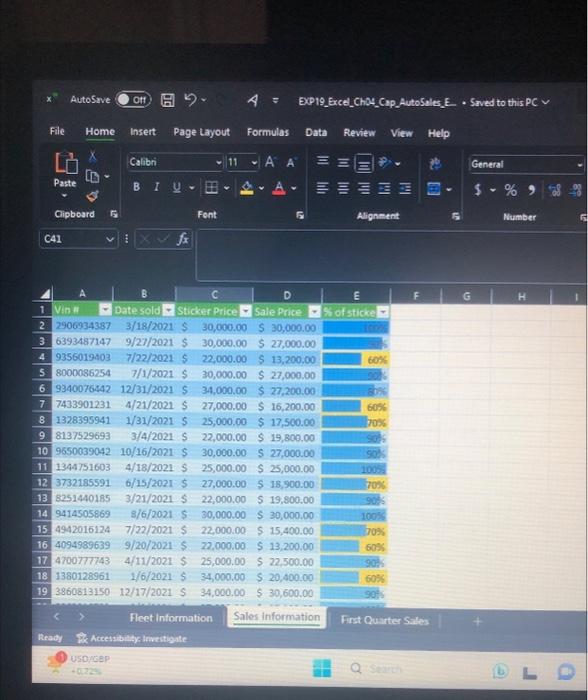Click into the formula bar
Viewport: 588px width, 700px height.
(391, 255)
